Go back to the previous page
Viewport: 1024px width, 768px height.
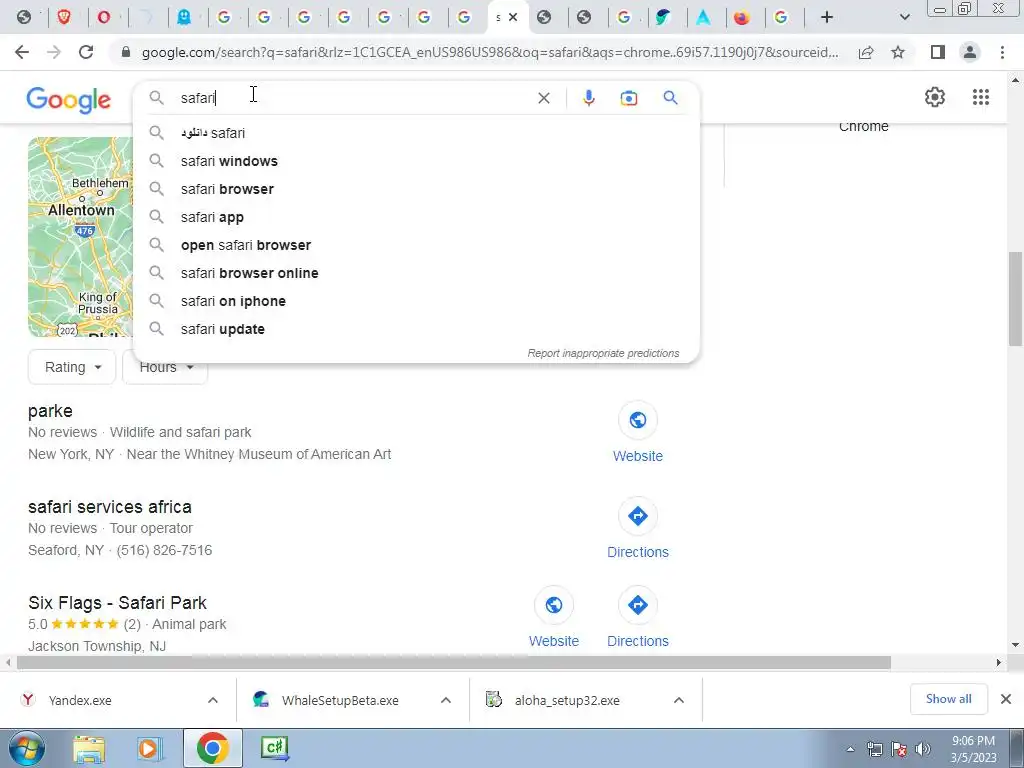pos(22,52)
